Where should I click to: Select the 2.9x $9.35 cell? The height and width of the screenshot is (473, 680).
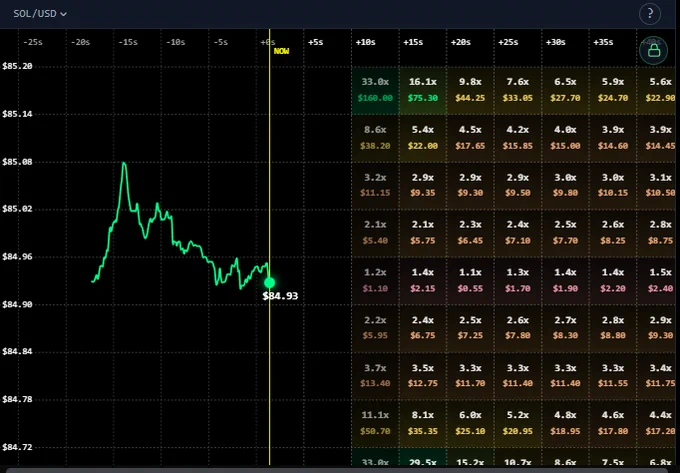[423, 186]
